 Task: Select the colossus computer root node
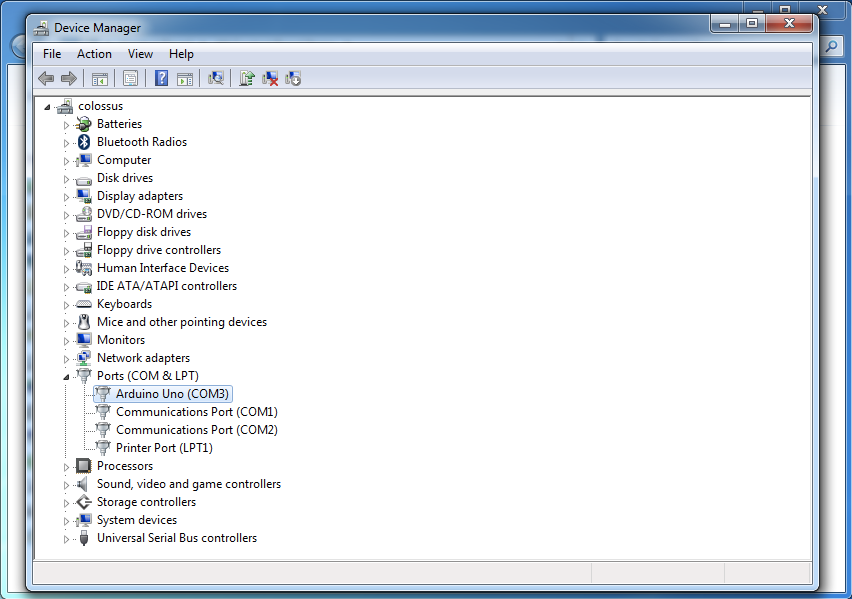(100, 106)
